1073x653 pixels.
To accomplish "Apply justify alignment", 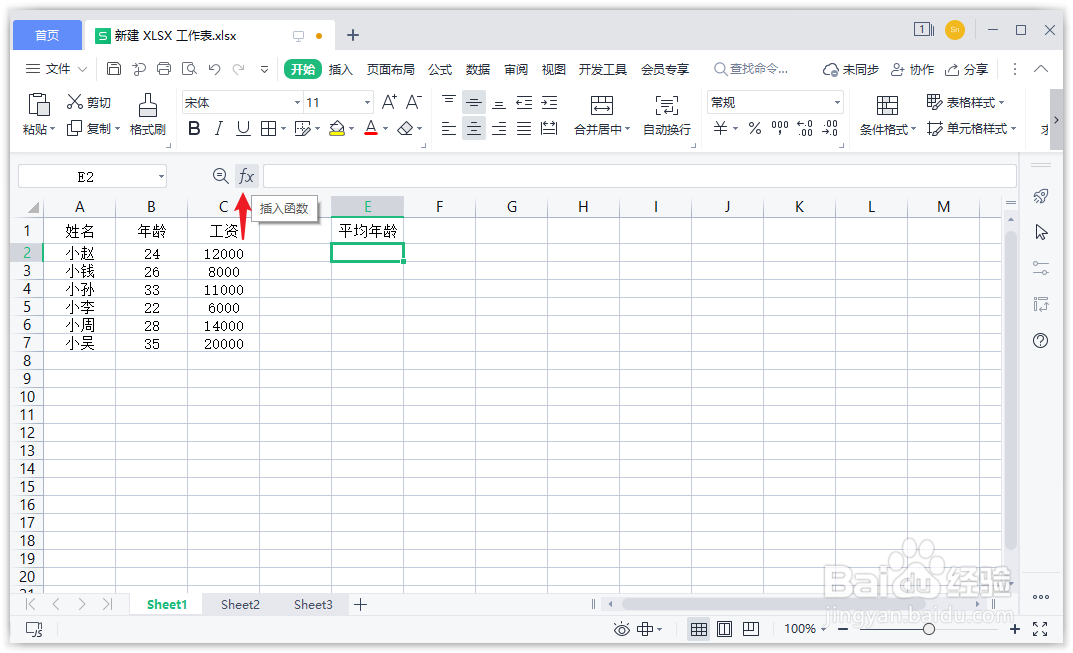I will 524,128.
